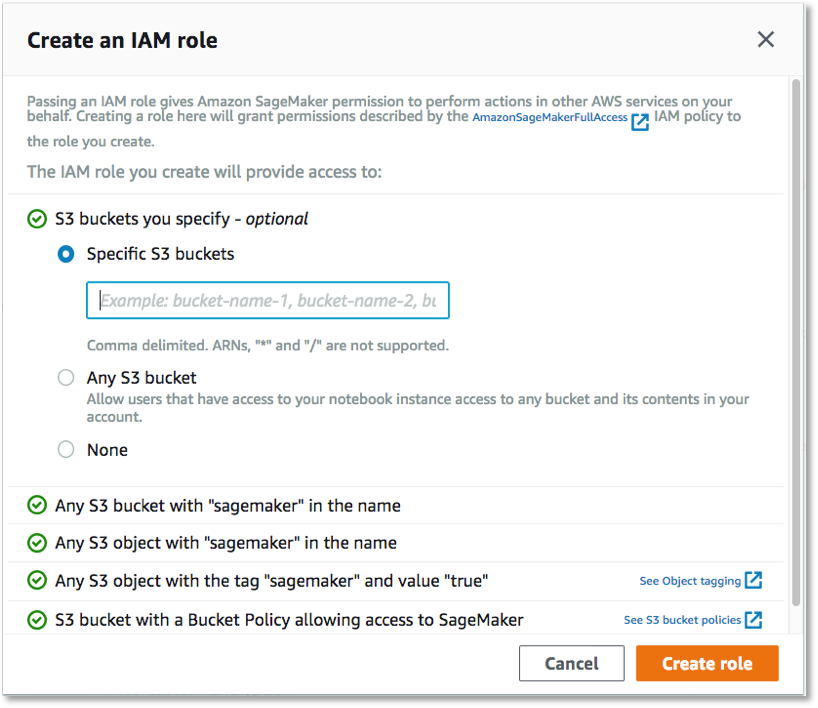Click checkmark icon for S3 object tag "sagemaker" row
The width and height of the screenshot is (818, 708).
point(37,580)
